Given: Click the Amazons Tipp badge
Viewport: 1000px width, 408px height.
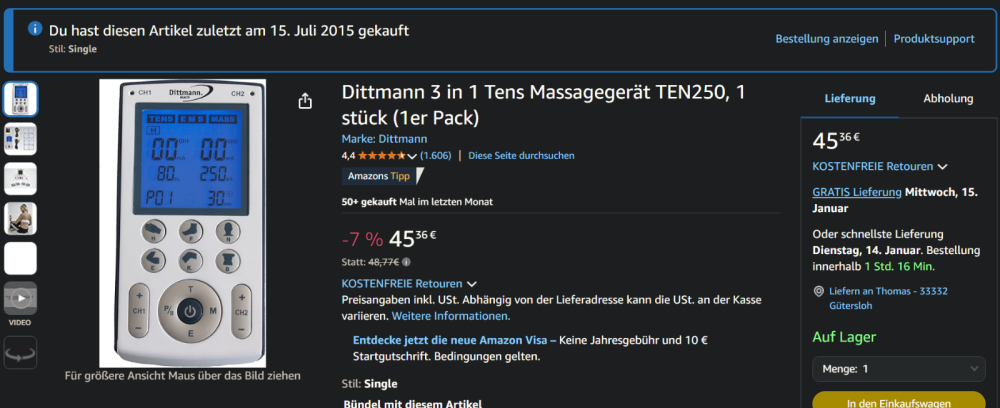Looking at the screenshot, I should (382, 176).
